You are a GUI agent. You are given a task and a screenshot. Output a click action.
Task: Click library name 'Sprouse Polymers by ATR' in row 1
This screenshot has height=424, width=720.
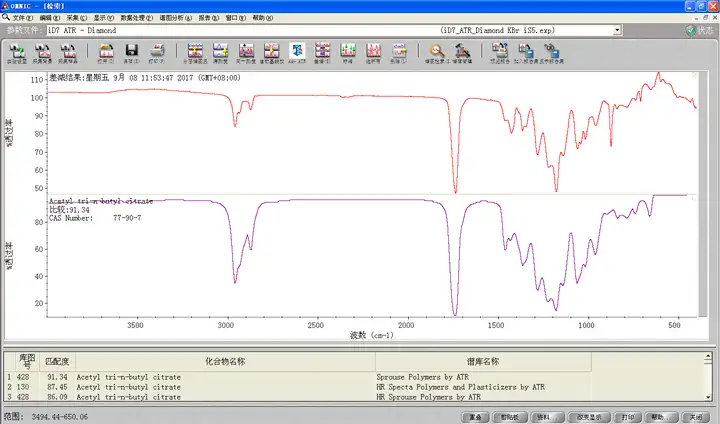click(x=422, y=377)
